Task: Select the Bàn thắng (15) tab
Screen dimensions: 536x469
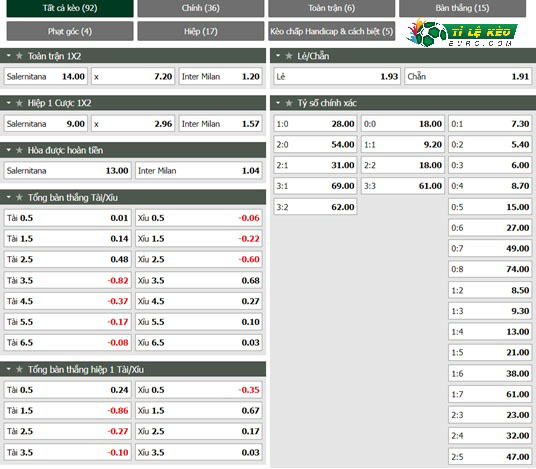Action: [462, 8]
